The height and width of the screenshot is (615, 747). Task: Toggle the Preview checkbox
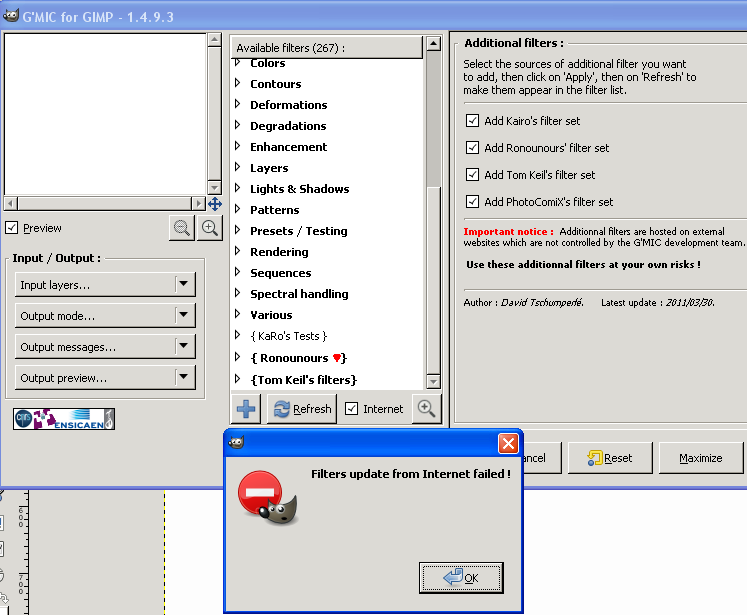[12, 228]
